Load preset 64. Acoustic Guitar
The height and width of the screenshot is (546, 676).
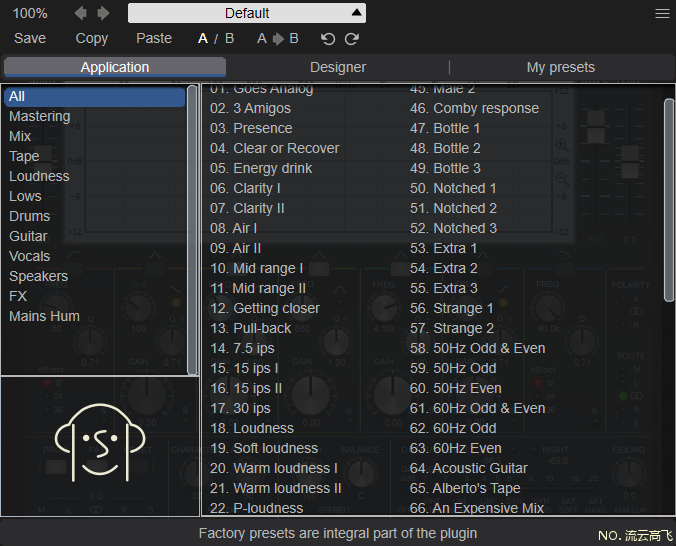469,468
